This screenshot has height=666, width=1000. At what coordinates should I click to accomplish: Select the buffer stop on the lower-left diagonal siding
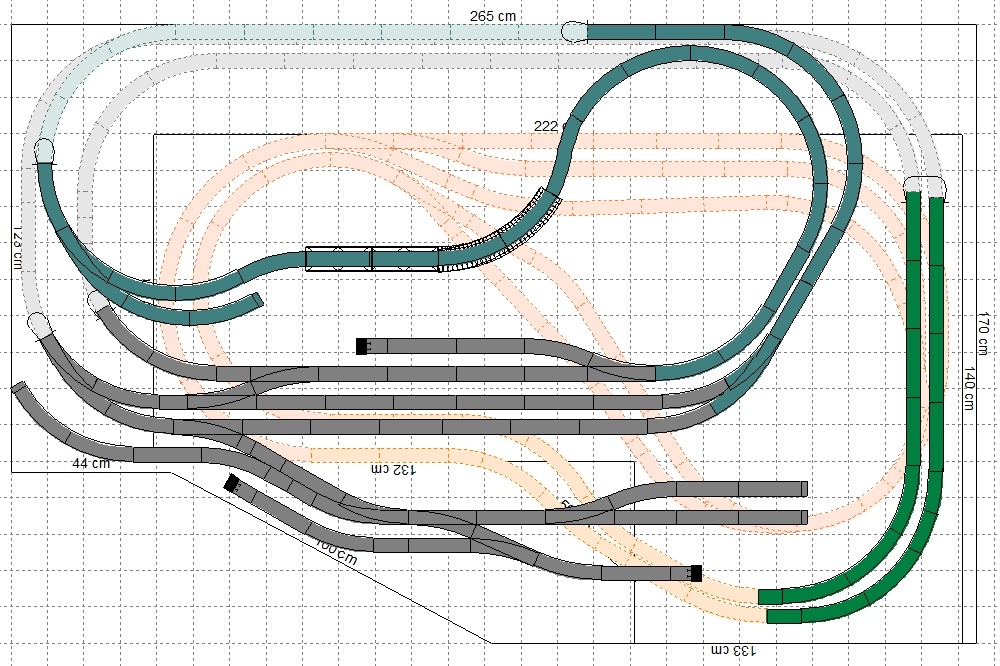click(232, 484)
